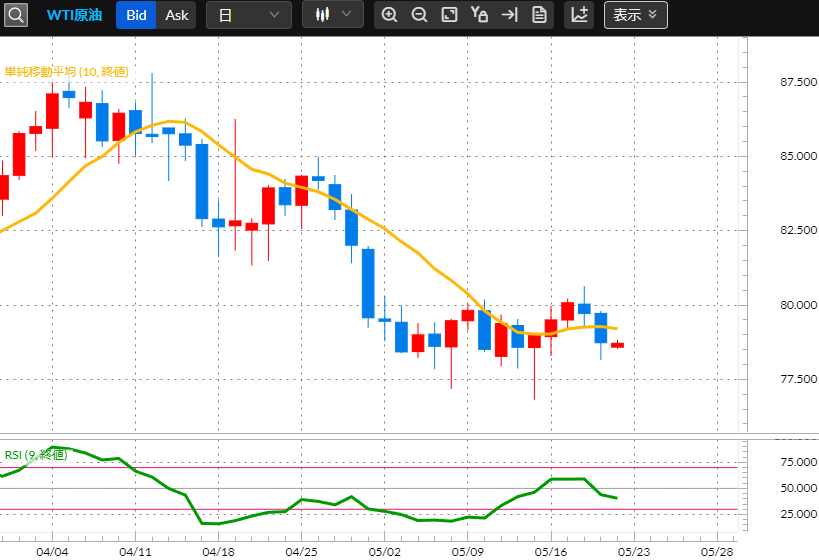Add indicator with chart-plus icon

coord(579,15)
